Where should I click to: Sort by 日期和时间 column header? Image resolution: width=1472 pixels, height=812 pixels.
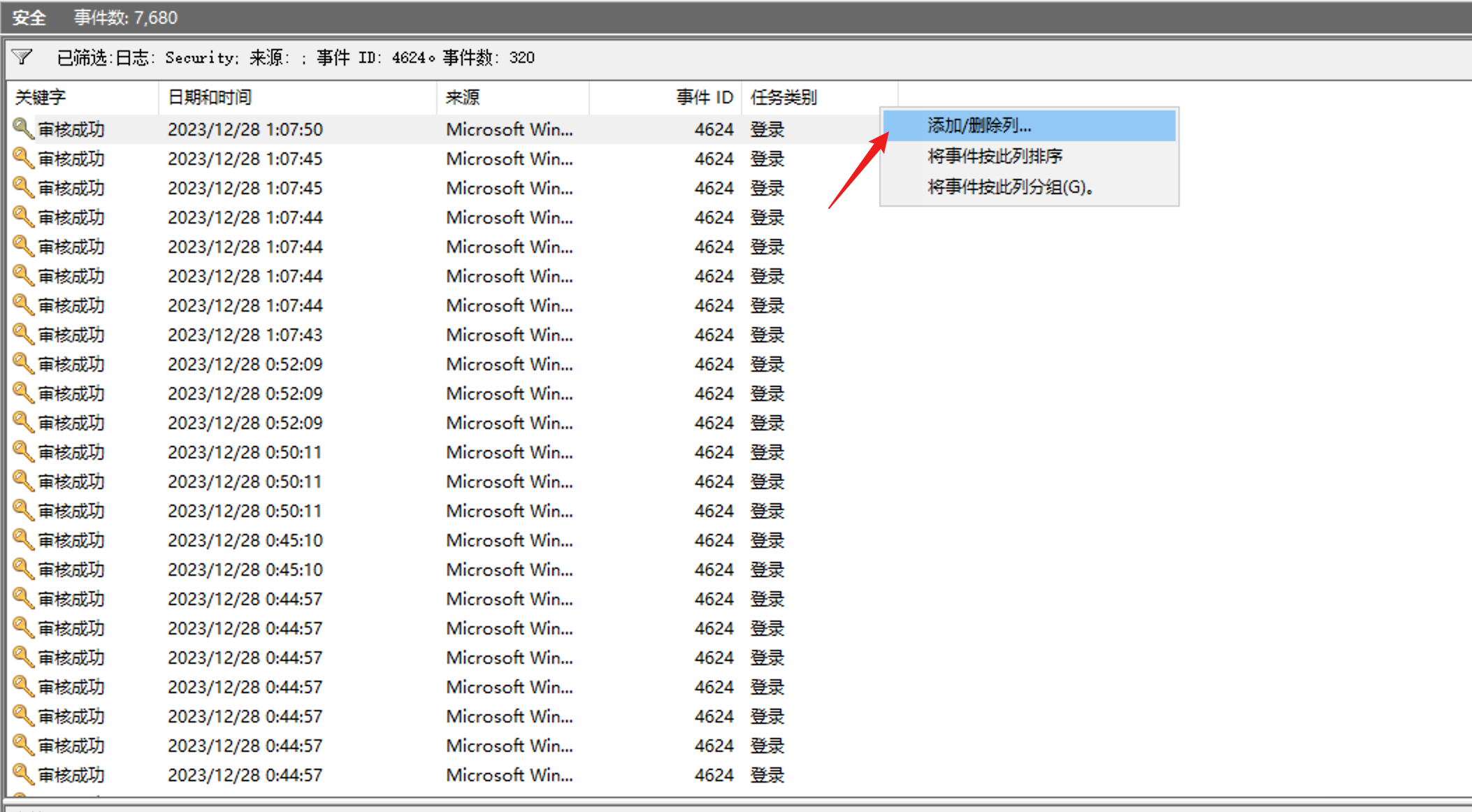pos(210,97)
